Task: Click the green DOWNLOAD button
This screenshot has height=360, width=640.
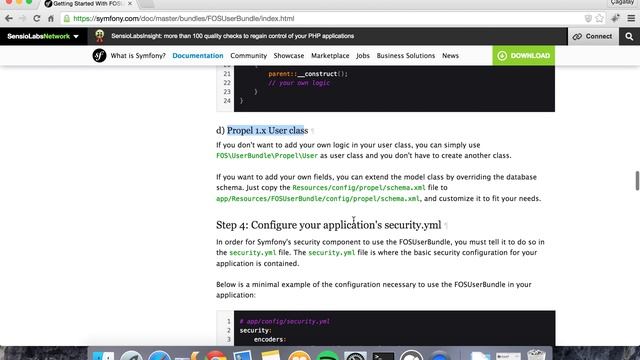Action: [x=523, y=56]
